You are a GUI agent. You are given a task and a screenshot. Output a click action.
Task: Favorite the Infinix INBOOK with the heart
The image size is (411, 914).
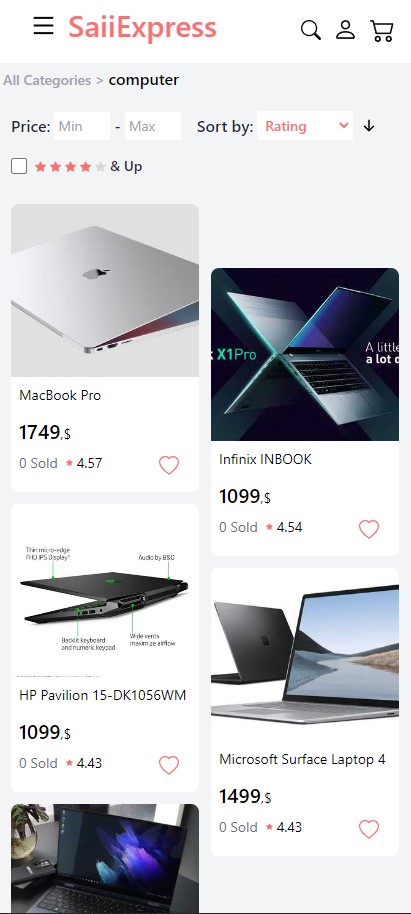click(x=368, y=529)
